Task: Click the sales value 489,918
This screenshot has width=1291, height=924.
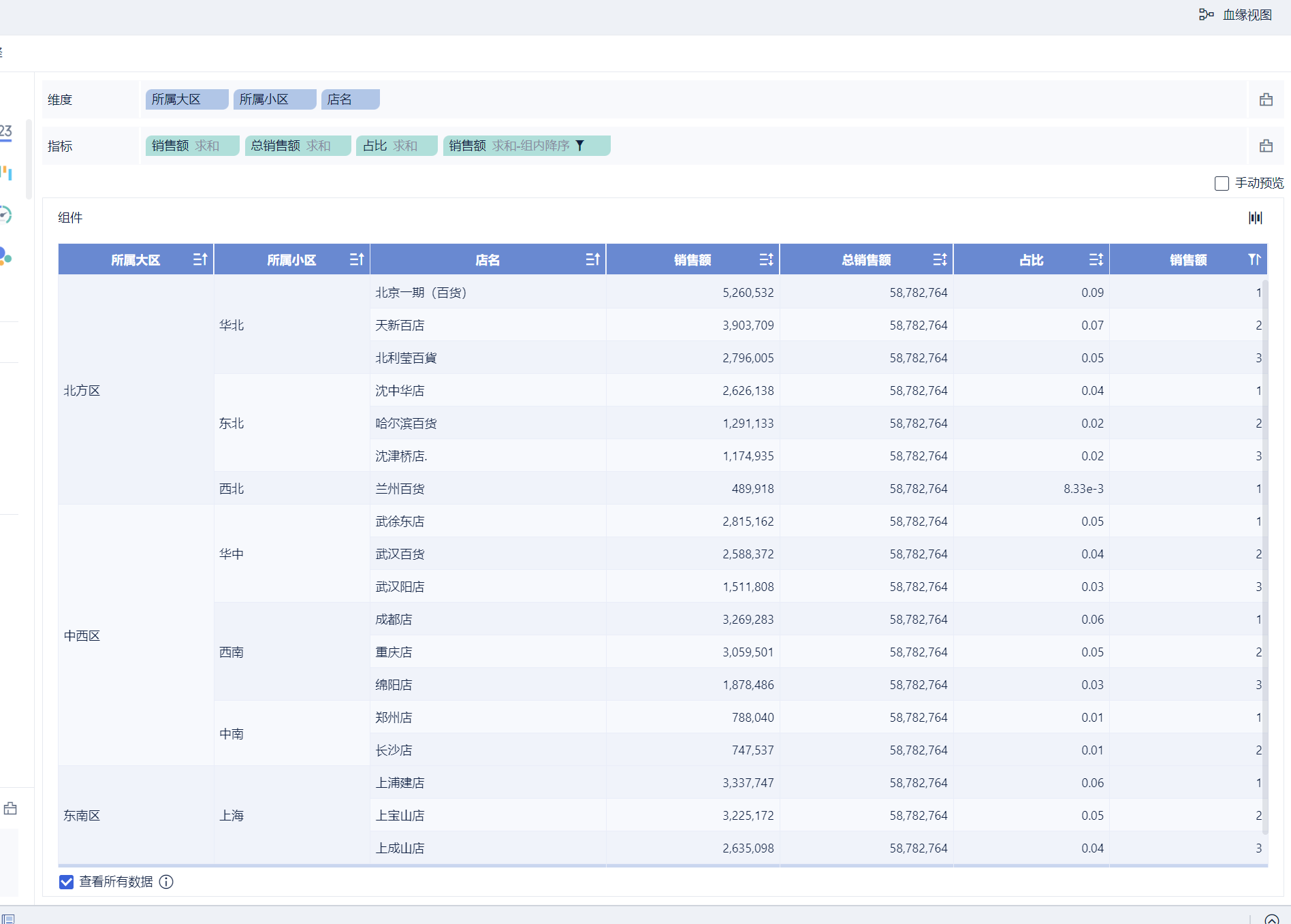Action: click(x=752, y=489)
